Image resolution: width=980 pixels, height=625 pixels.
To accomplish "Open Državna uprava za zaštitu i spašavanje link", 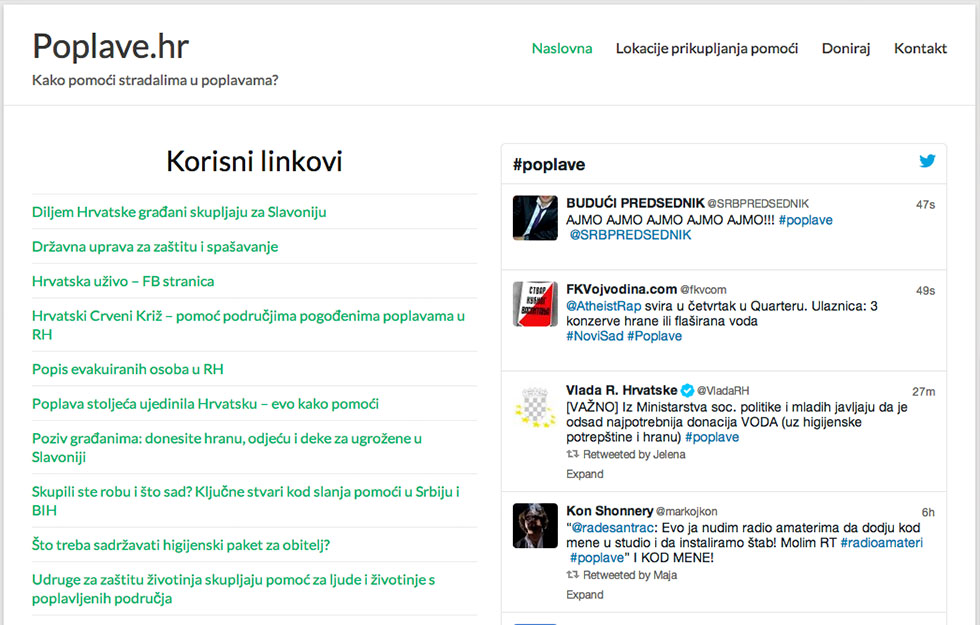I will (155, 246).
